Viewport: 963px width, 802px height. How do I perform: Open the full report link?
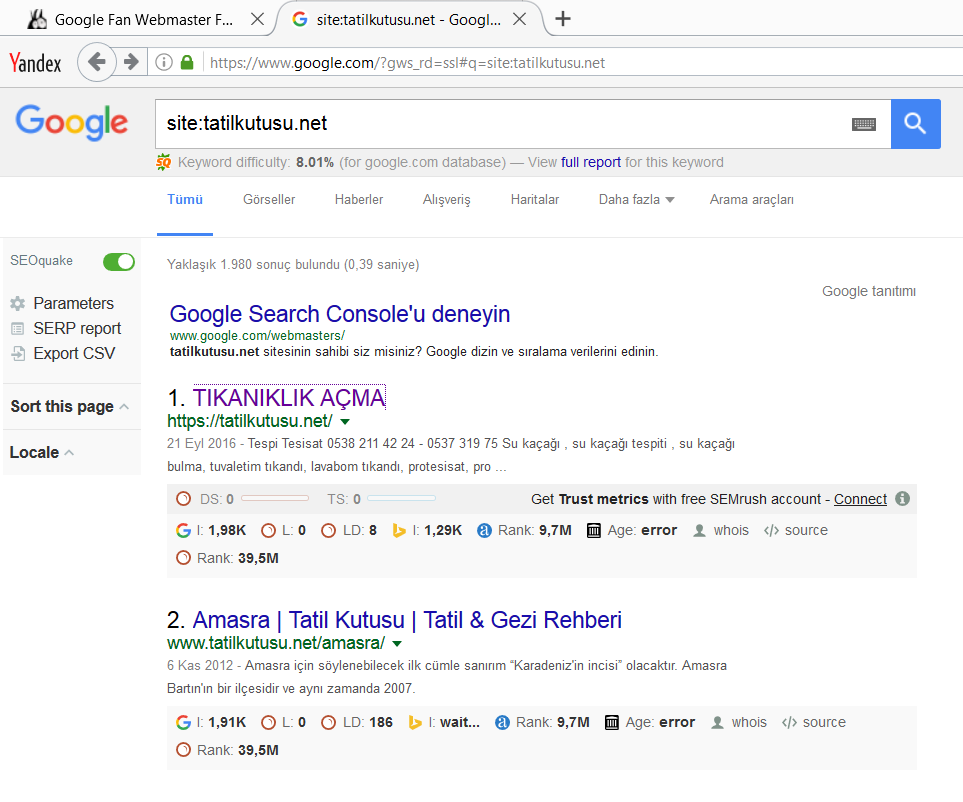(x=591, y=162)
